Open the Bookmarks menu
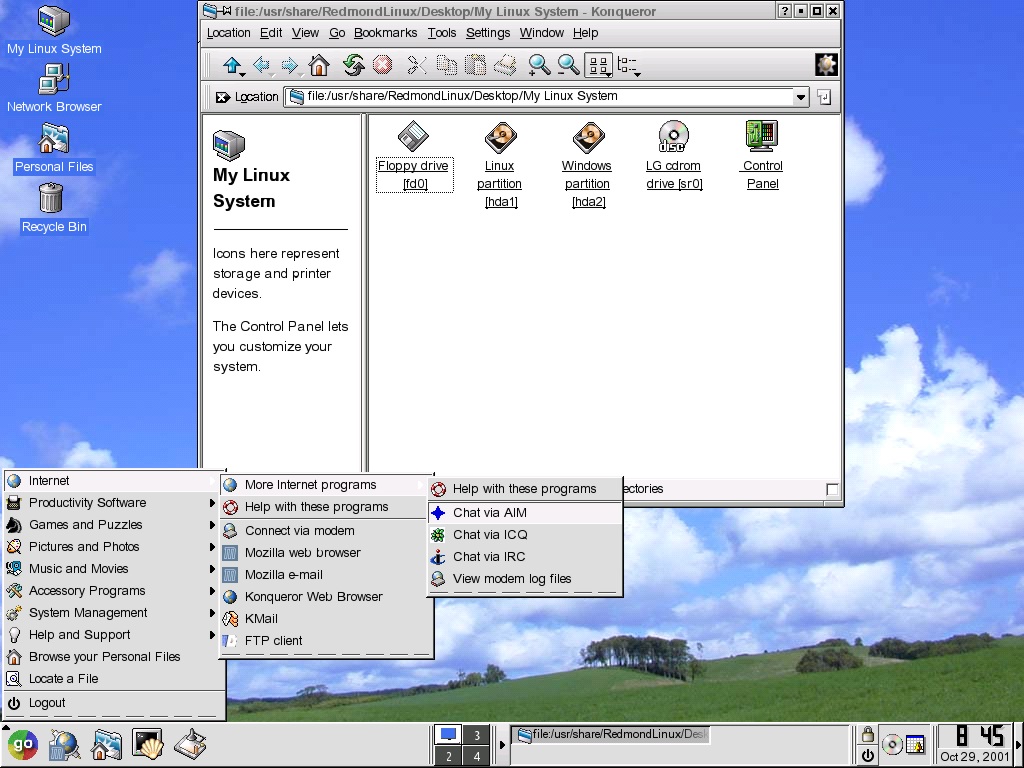This screenshot has width=1024, height=768. click(385, 33)
